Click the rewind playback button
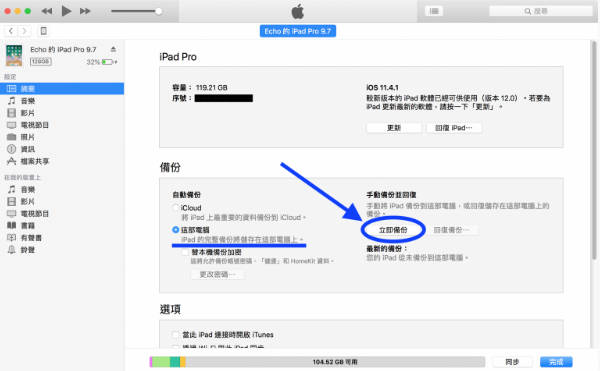This screenshot has width=600, height=371. click(47, 11)
